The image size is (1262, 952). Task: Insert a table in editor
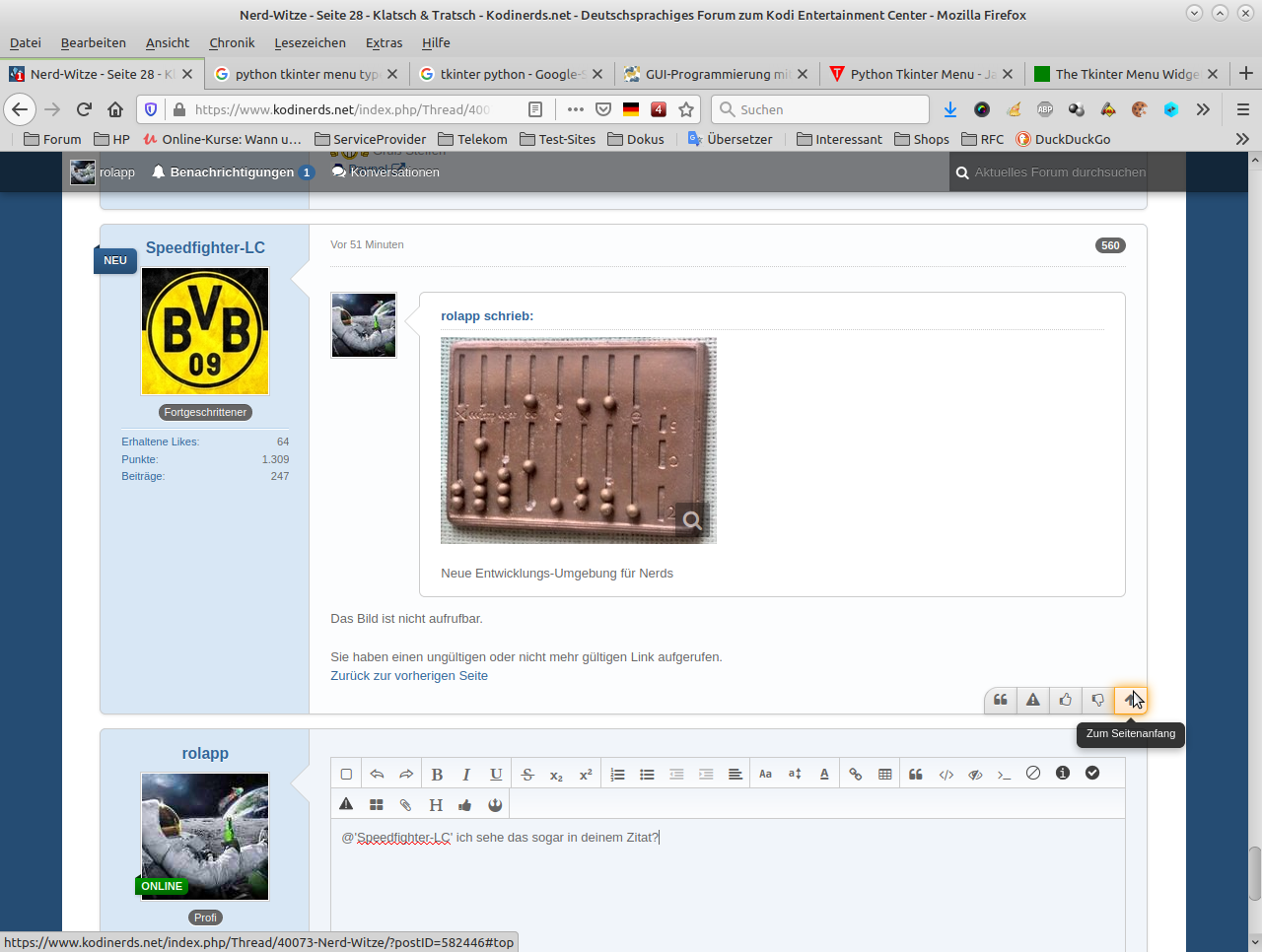point(885,774)
